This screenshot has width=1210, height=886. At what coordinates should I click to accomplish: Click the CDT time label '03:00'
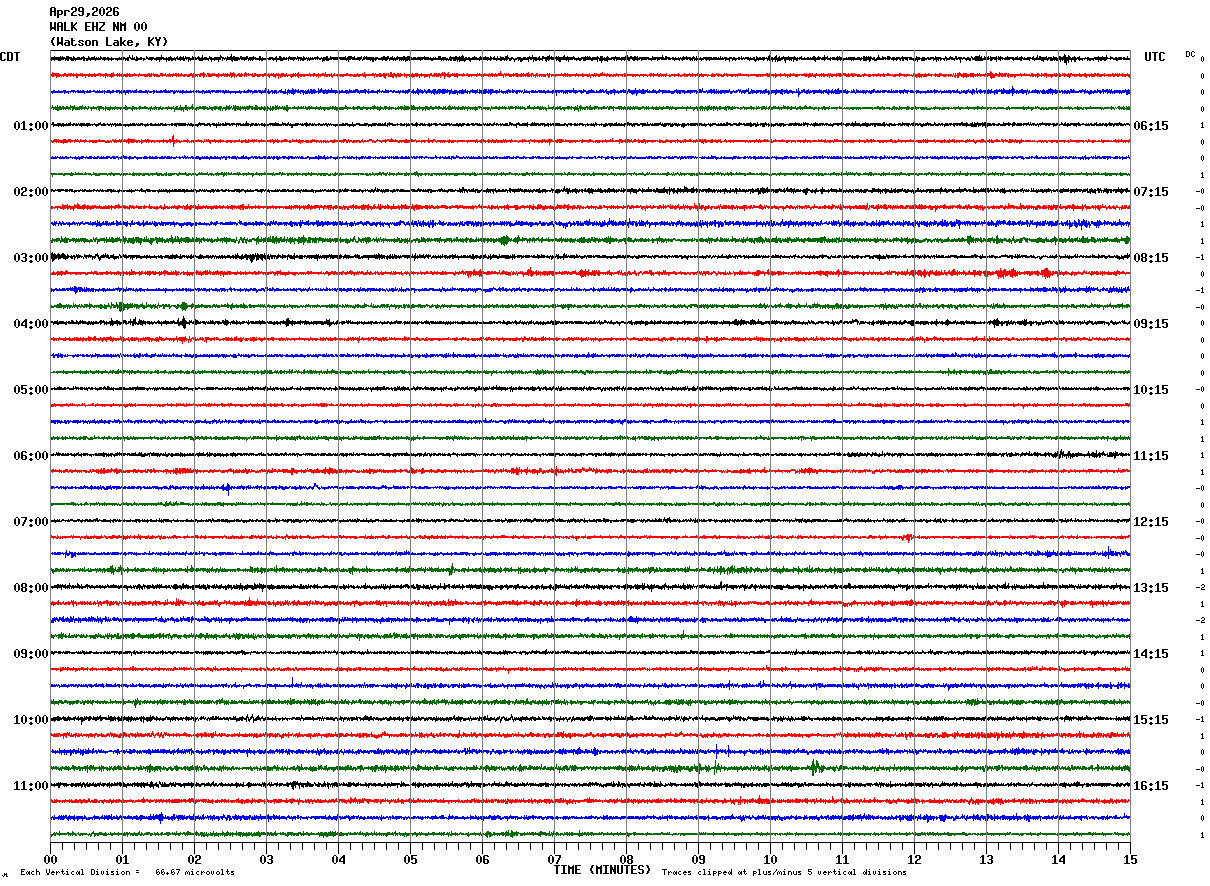(x=31, y=258)
